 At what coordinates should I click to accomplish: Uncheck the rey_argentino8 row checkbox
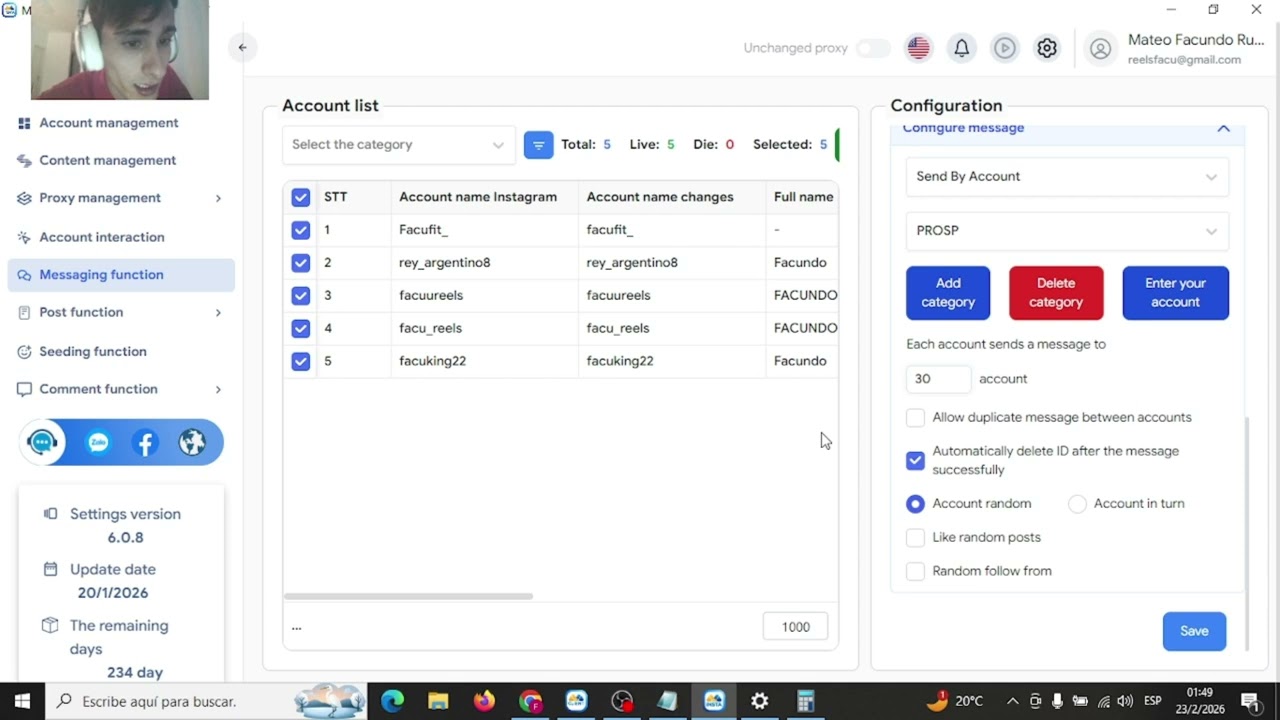(301, 263)
